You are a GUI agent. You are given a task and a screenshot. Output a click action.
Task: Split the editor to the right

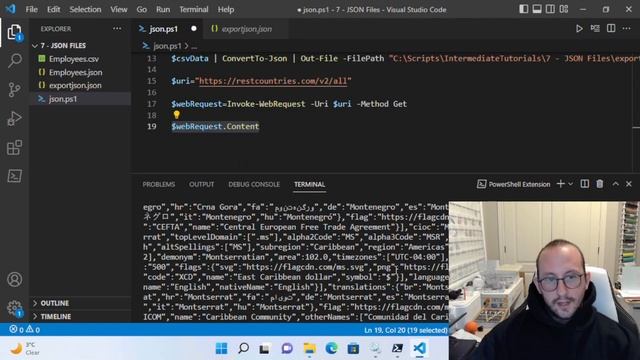click(611, 29)
